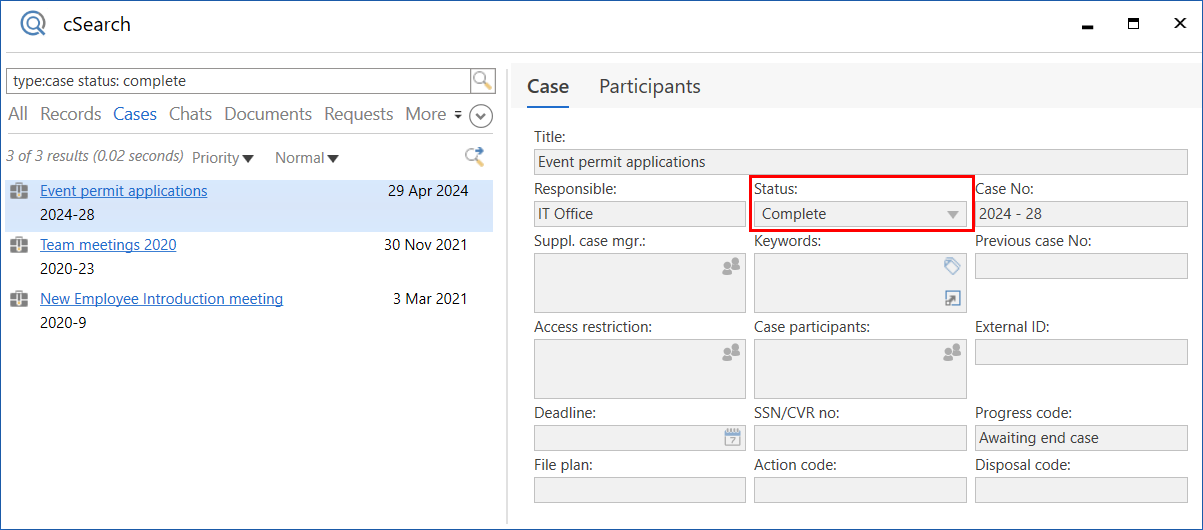The height and width of the screenshot is (530, 1203).
Task: Click people icon in Suppl. case mgr. field
Action: tap(732, 266)
